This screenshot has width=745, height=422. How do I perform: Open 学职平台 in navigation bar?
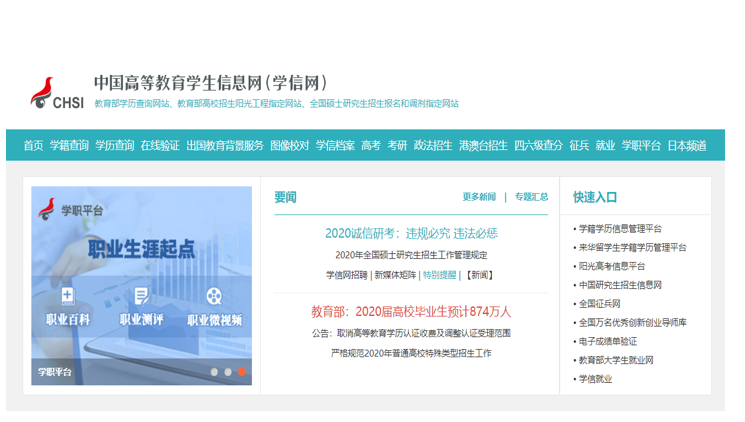(x=641, y=145)
